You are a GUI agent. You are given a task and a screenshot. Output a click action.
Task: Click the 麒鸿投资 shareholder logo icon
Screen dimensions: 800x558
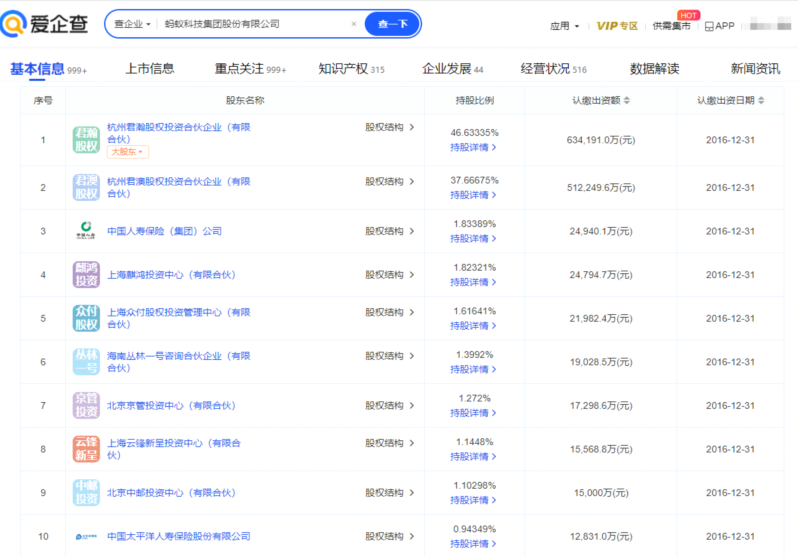point(86,274)
